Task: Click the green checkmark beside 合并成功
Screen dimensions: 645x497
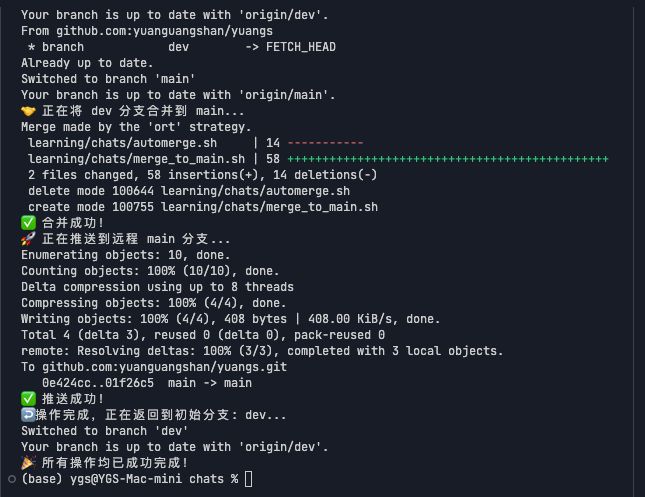Action: point(27,223)
